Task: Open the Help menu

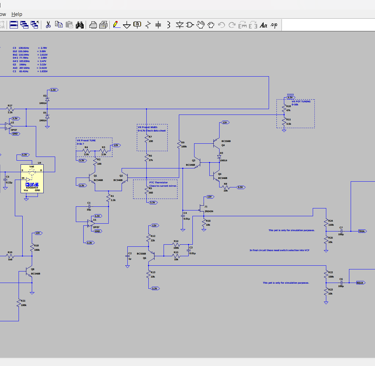Action: pos(17,14)
